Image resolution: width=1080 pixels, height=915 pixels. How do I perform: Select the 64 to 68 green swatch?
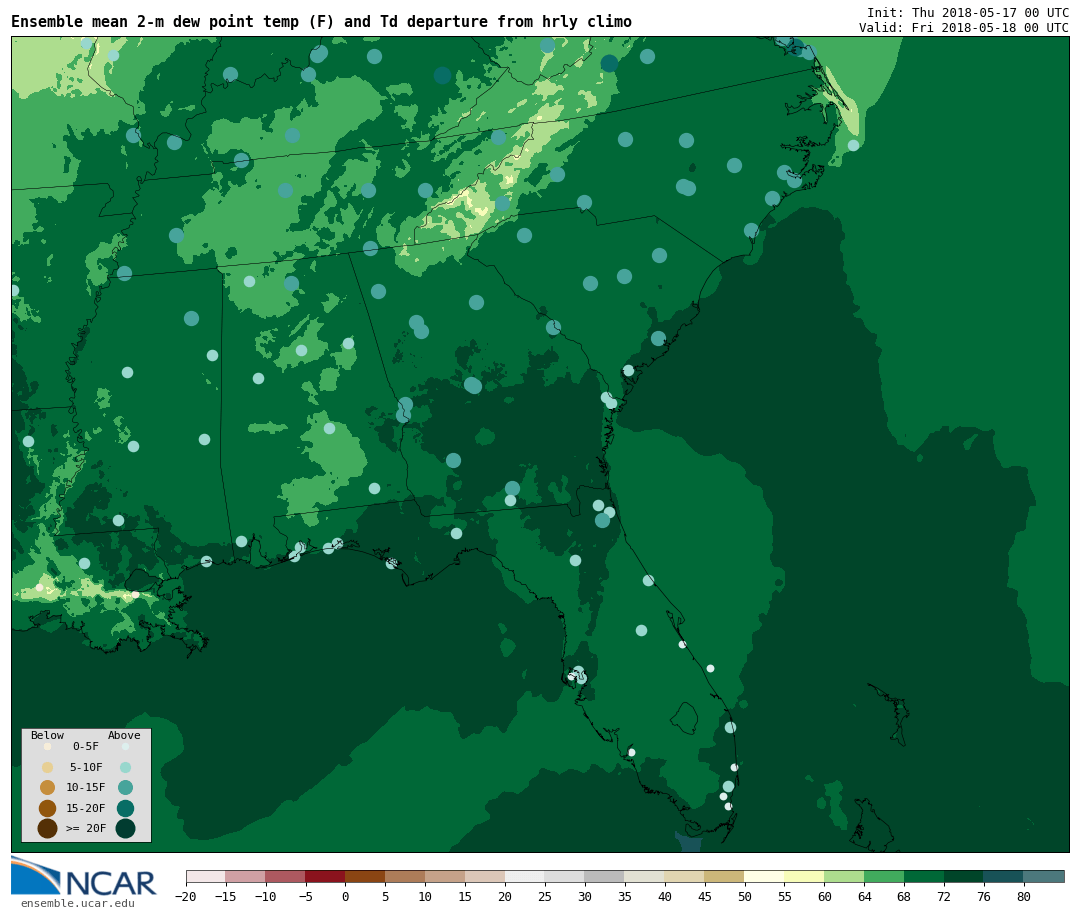pos(884,876)
